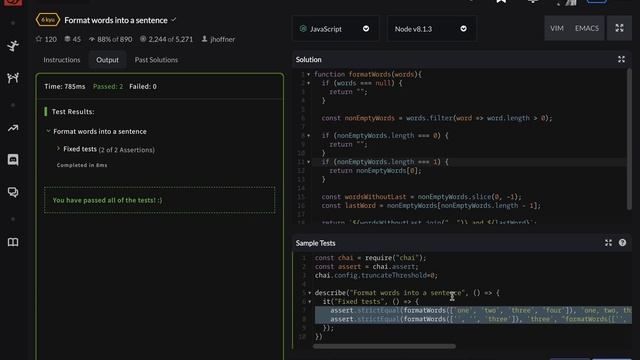Open the leaderboard trending-arrow sidebar icon
This screenshot has width=640, height=360.
tap(13, 128)
